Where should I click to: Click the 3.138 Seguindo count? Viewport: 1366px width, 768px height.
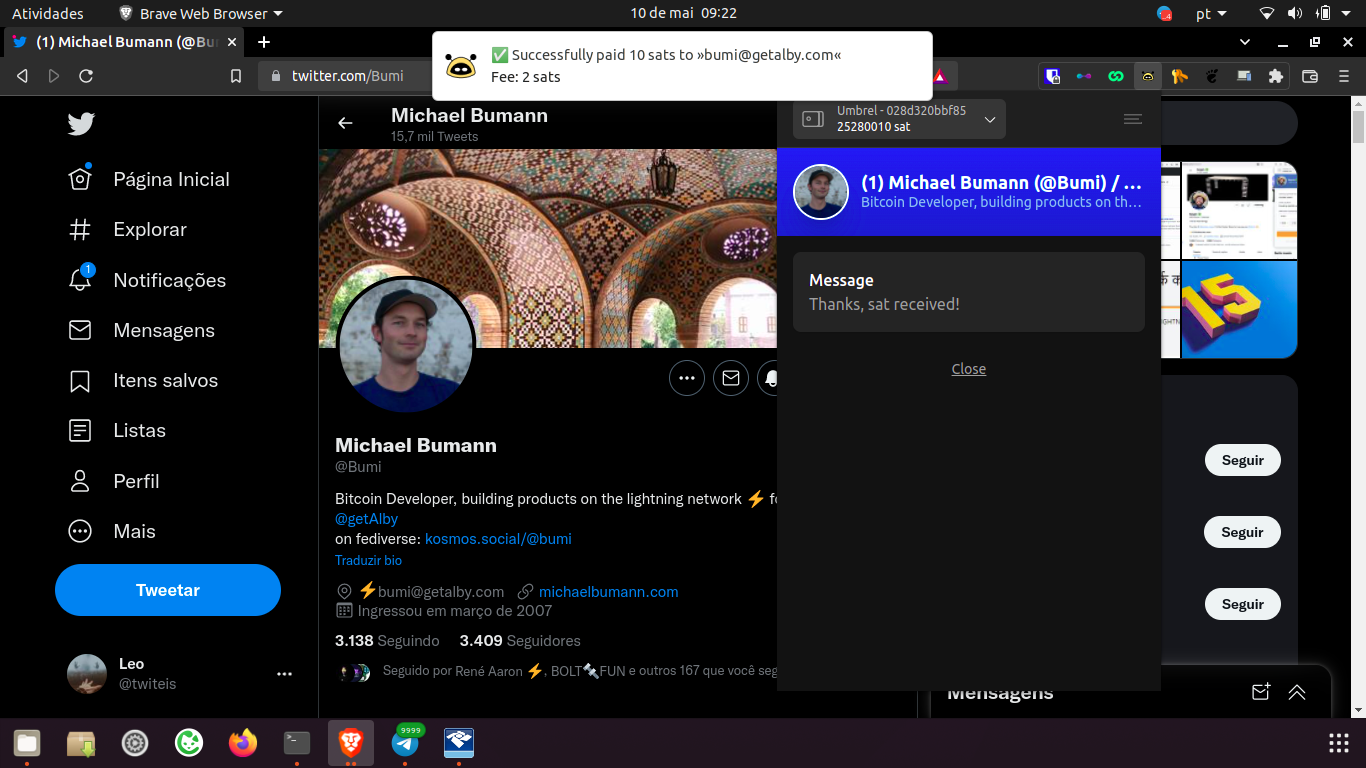(387, 641)
